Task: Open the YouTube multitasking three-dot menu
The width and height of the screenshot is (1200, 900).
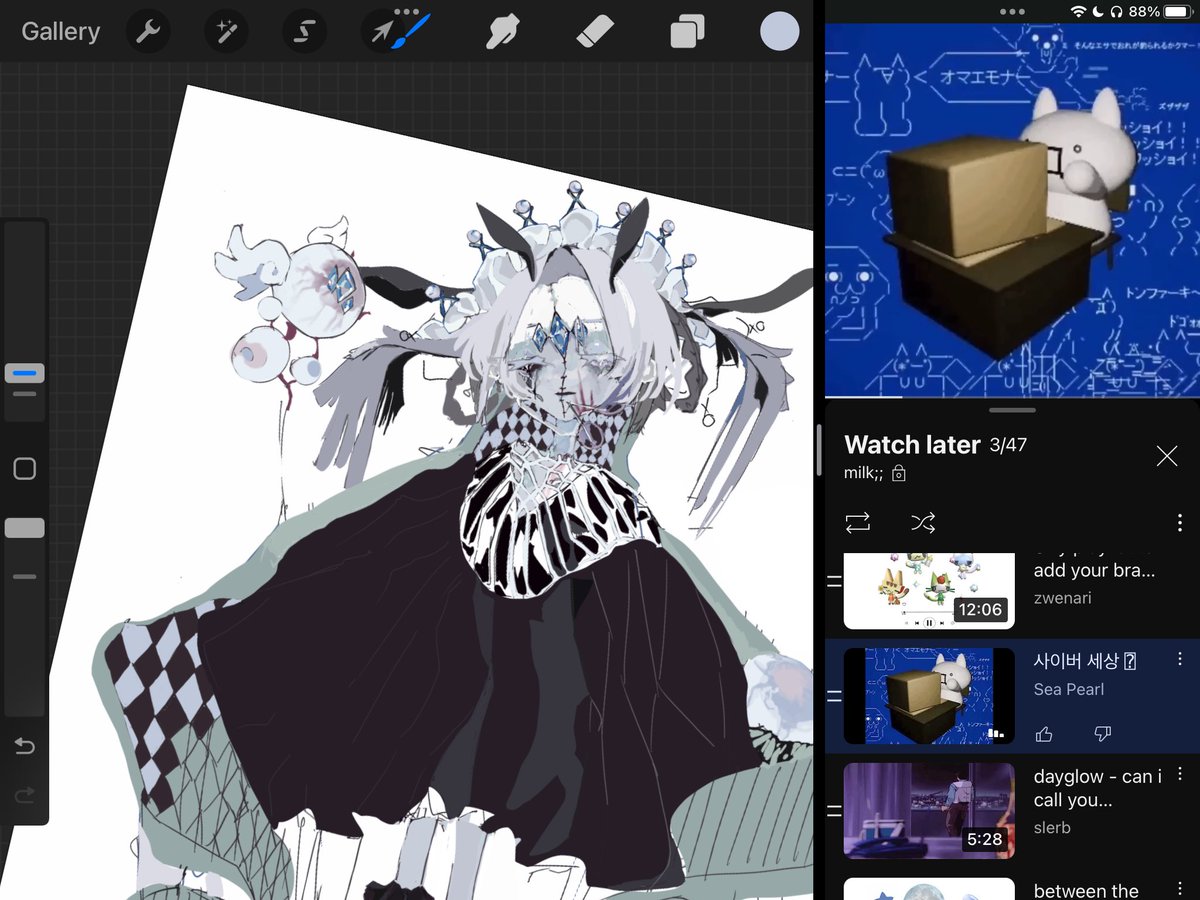Action: click(x=1012, y=11)
